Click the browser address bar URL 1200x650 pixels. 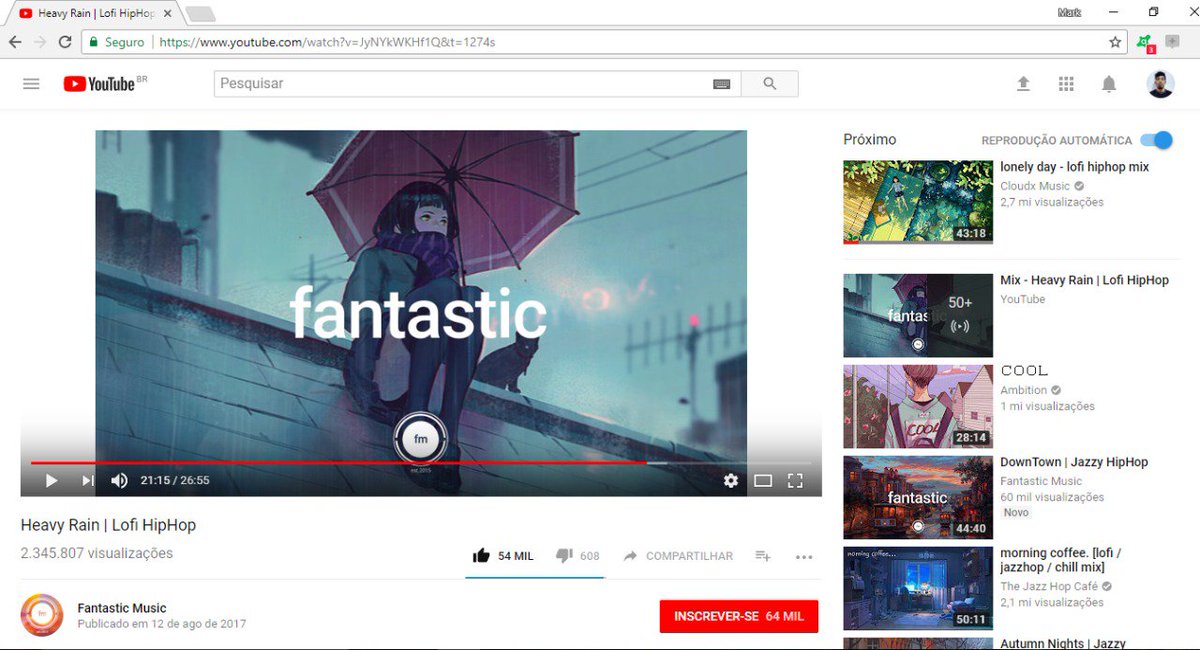coord(328,42)
